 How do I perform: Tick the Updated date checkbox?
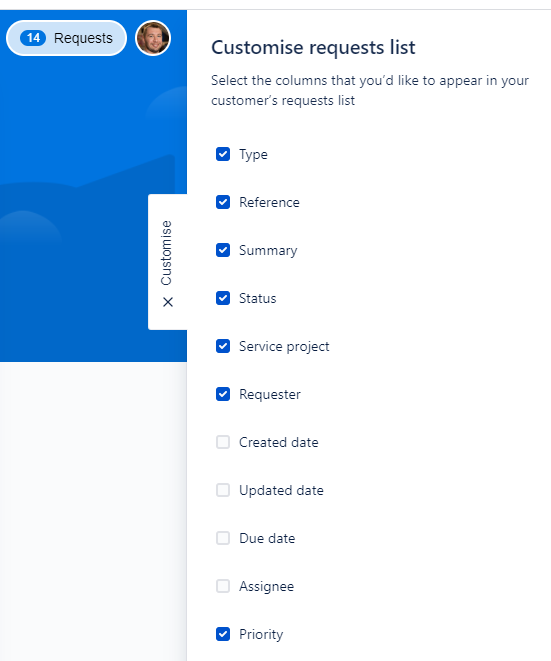coord(223,490)
